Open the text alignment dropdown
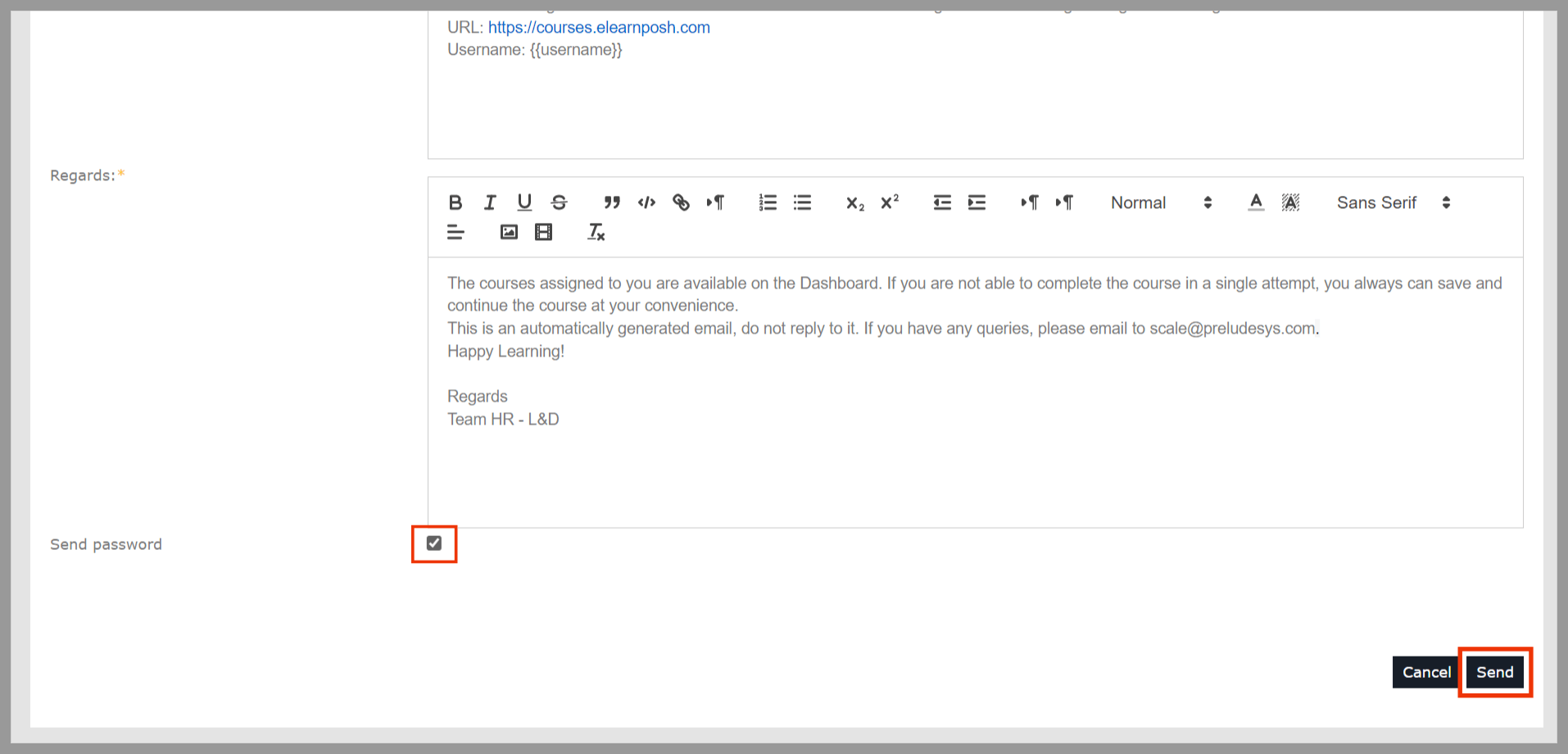This screenshot has height=754, width=1568. pos(455,233)
